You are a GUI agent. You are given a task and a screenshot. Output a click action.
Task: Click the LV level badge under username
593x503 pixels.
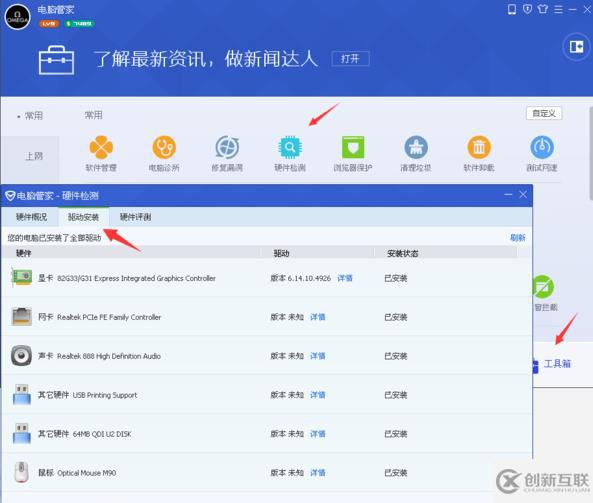pyautogui.click(x=48, y=23)
